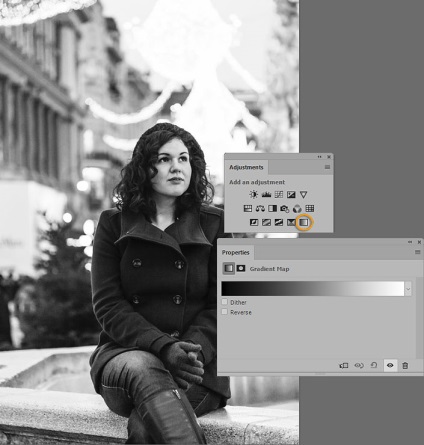This screenshot has width=424, height=445.
Task: Toggle layer visibility eye in Properties
Action: (x=390, y=365)
